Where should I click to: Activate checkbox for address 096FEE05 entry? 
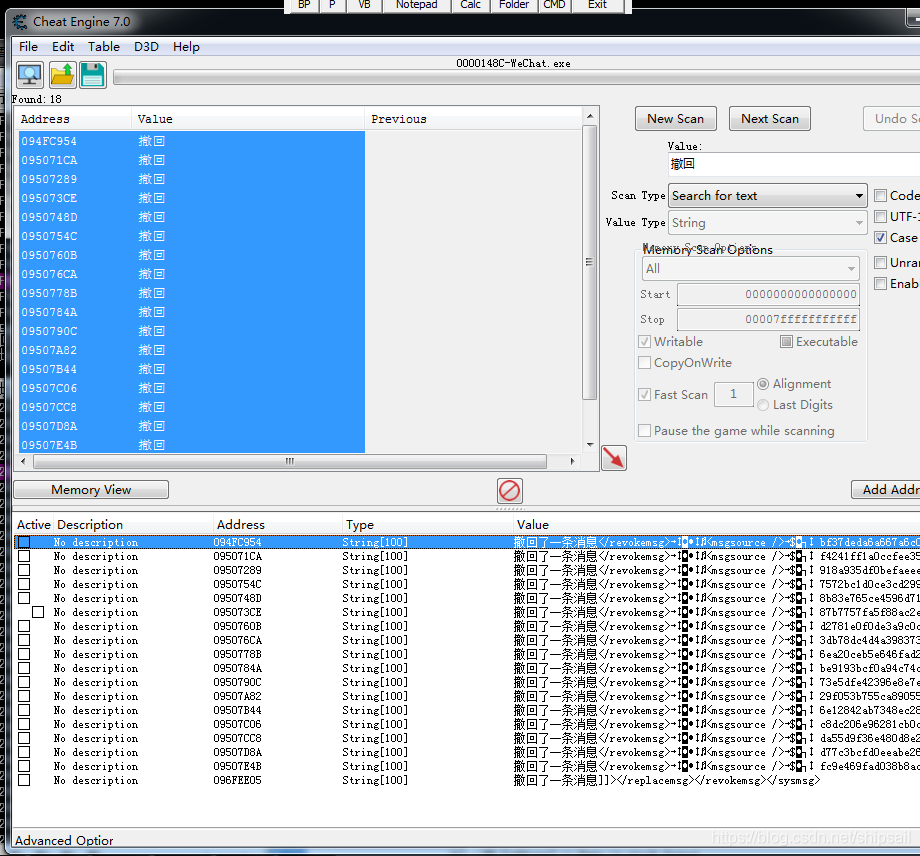coord(24,780)
